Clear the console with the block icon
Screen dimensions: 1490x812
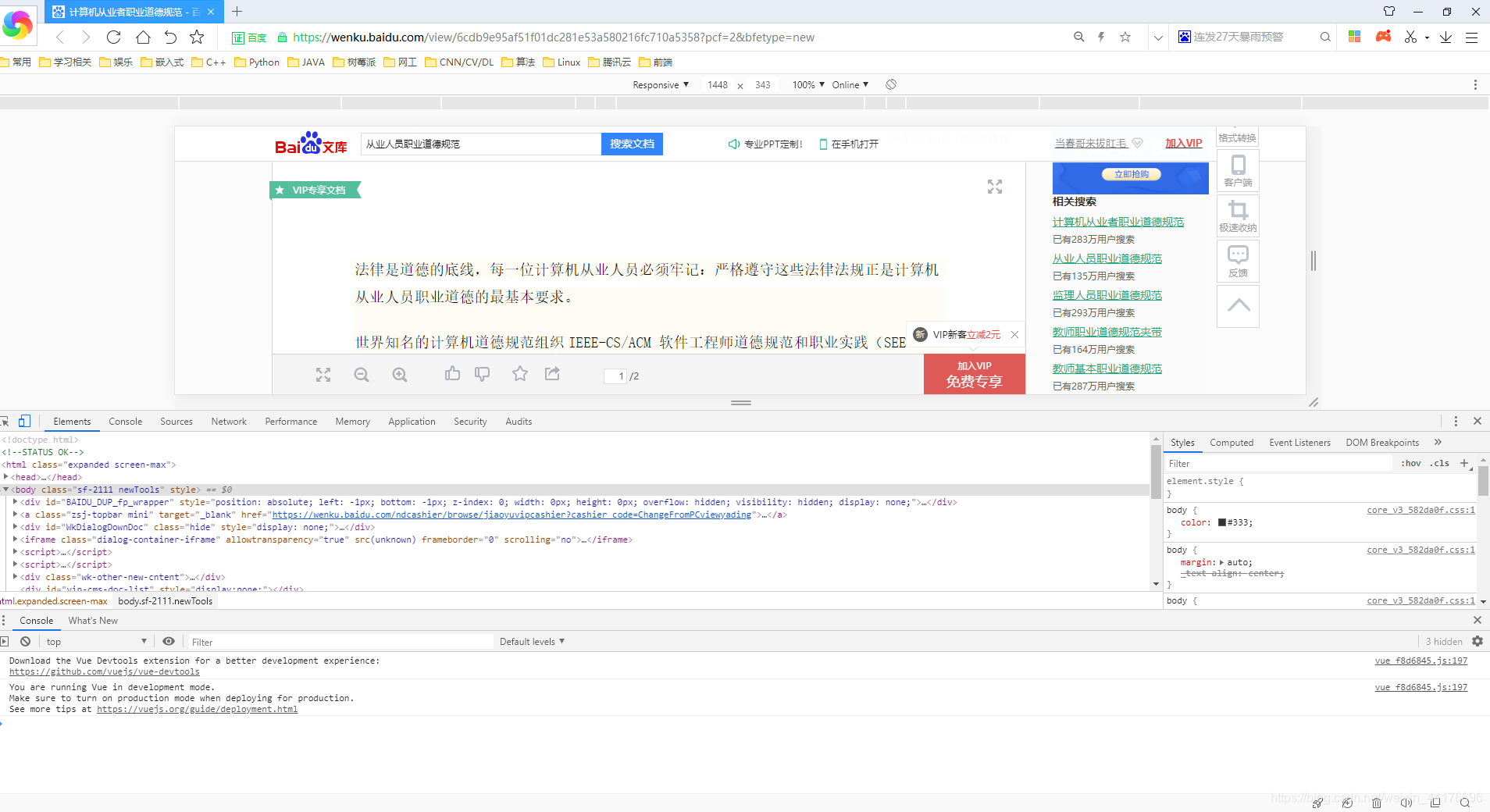[x=25, y=641]
